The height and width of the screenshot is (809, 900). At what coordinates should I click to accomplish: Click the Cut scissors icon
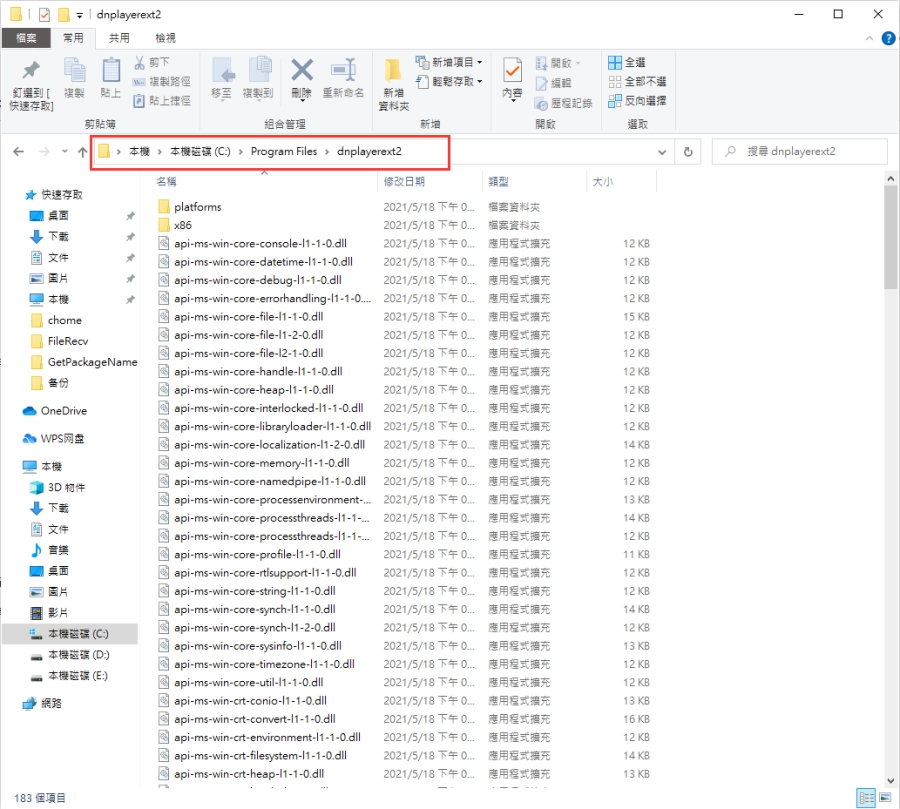tap(139, 62)
